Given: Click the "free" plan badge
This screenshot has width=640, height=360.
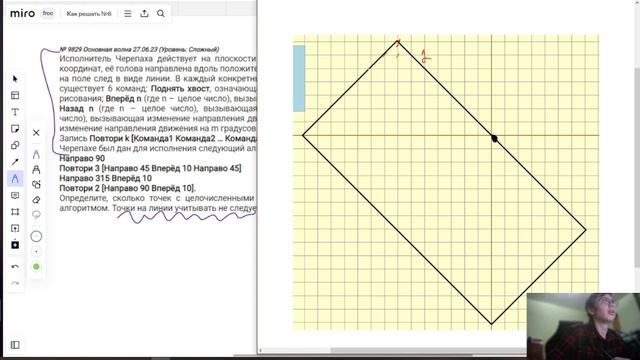Looking at the screenshot, I should tap(48, 13).
